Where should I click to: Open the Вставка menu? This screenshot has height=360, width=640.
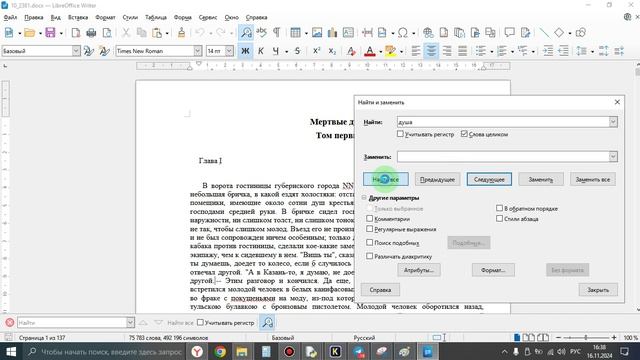78,18
